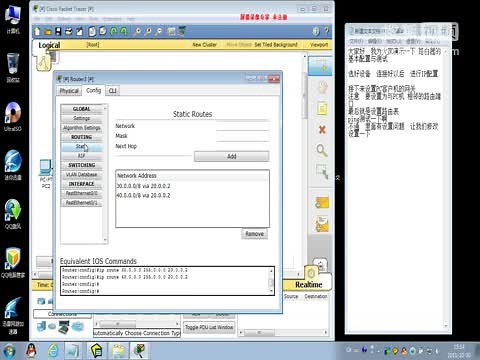Image resolution: width=480 pixels, height=360 pixels.
Task: Click the ROUTING section header
Action: (x=82, y=137)
